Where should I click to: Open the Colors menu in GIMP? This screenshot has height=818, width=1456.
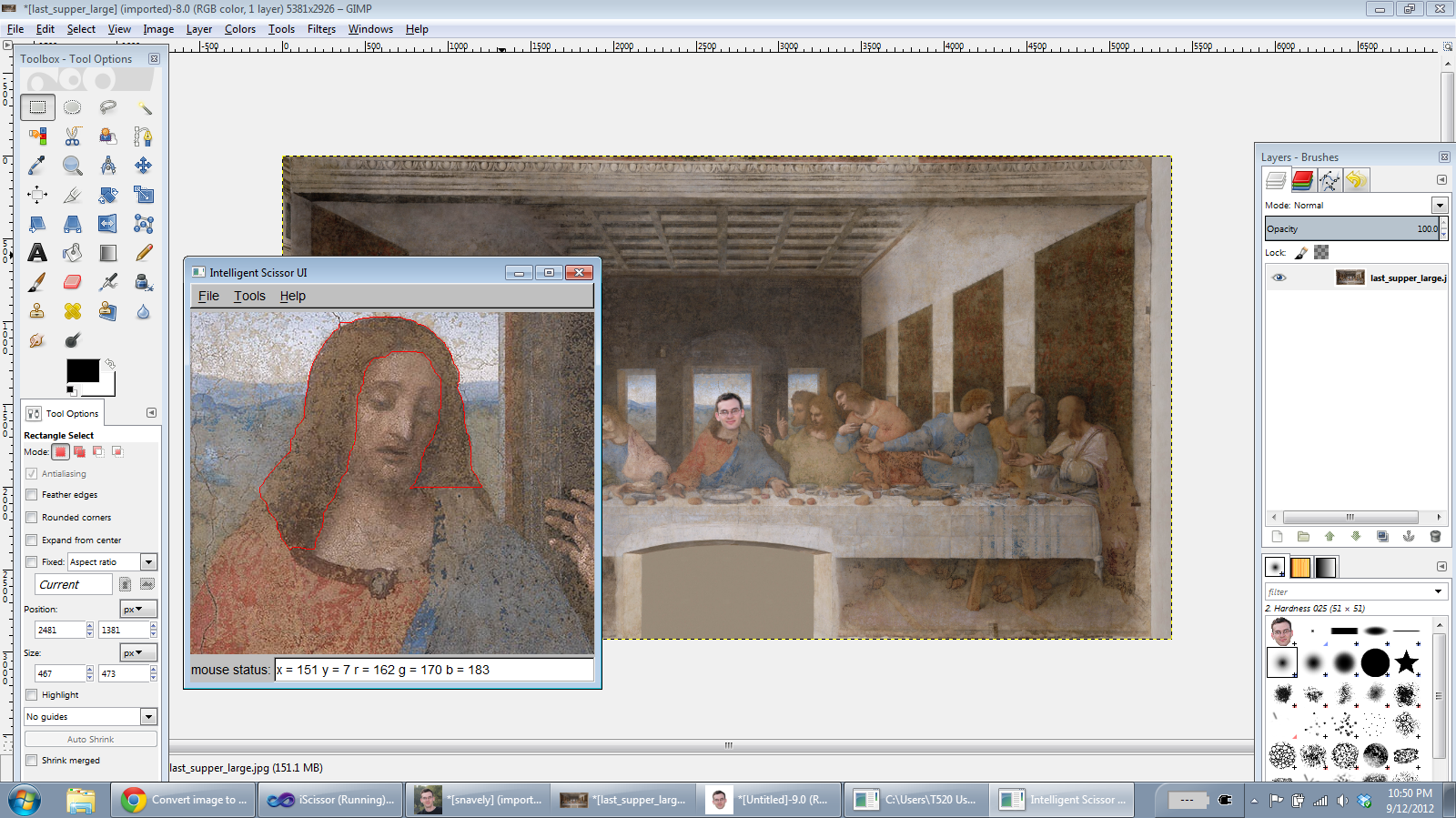(240, 29)
